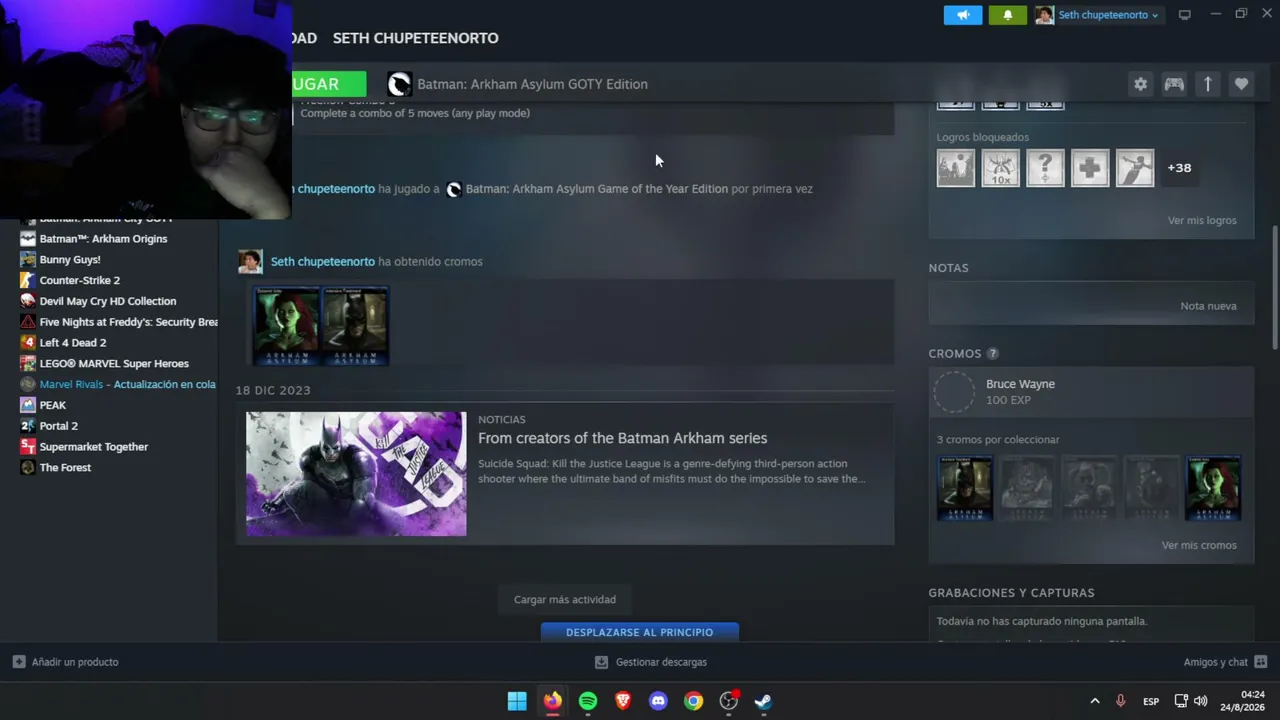Open news headline From creators of Batman Arkham series

point(622,438)
